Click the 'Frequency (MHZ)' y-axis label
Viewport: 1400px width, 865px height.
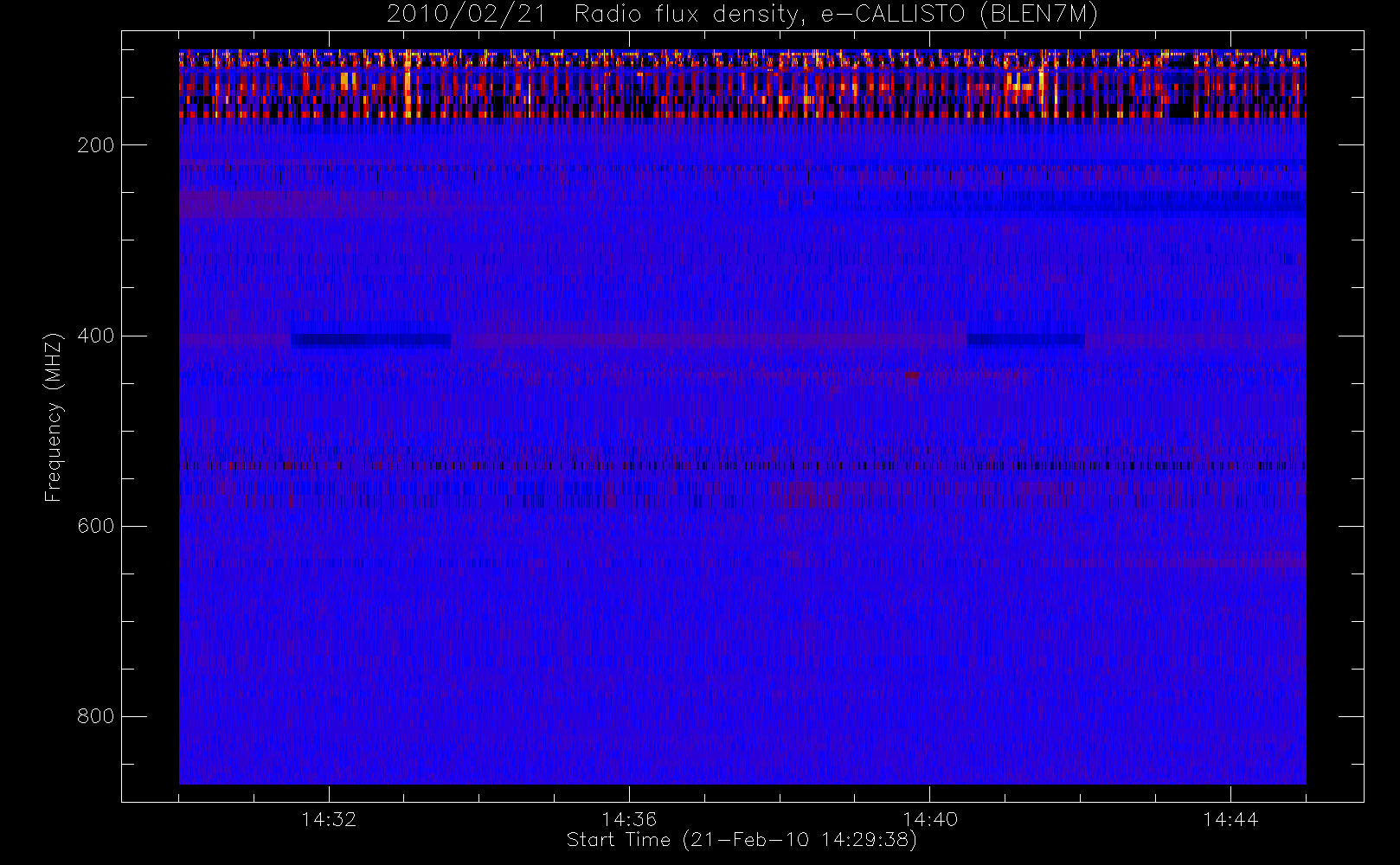(54, 417)
